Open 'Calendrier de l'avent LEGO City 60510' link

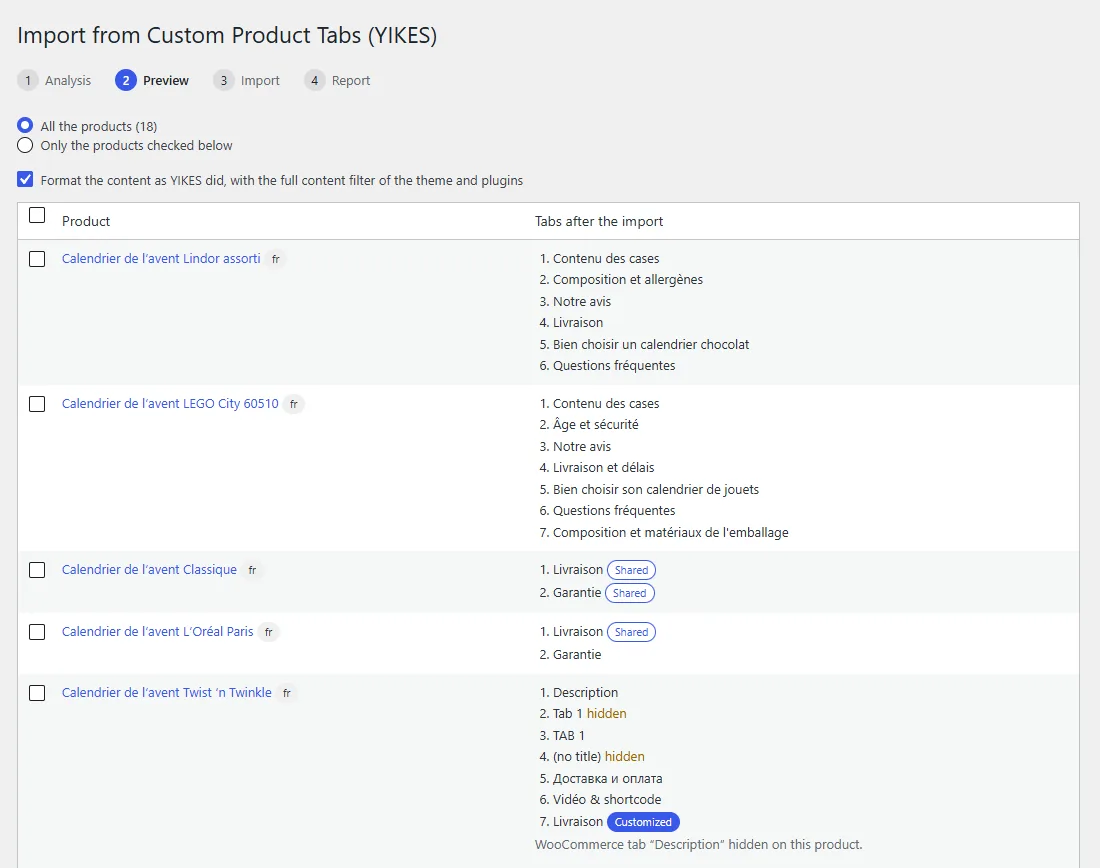170,403
